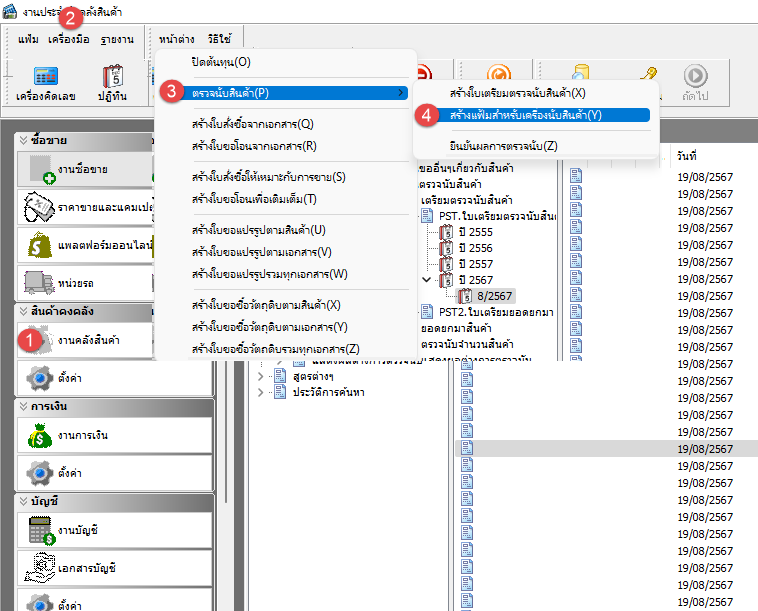Click the วันที่ column header

(x=686, y=157)
